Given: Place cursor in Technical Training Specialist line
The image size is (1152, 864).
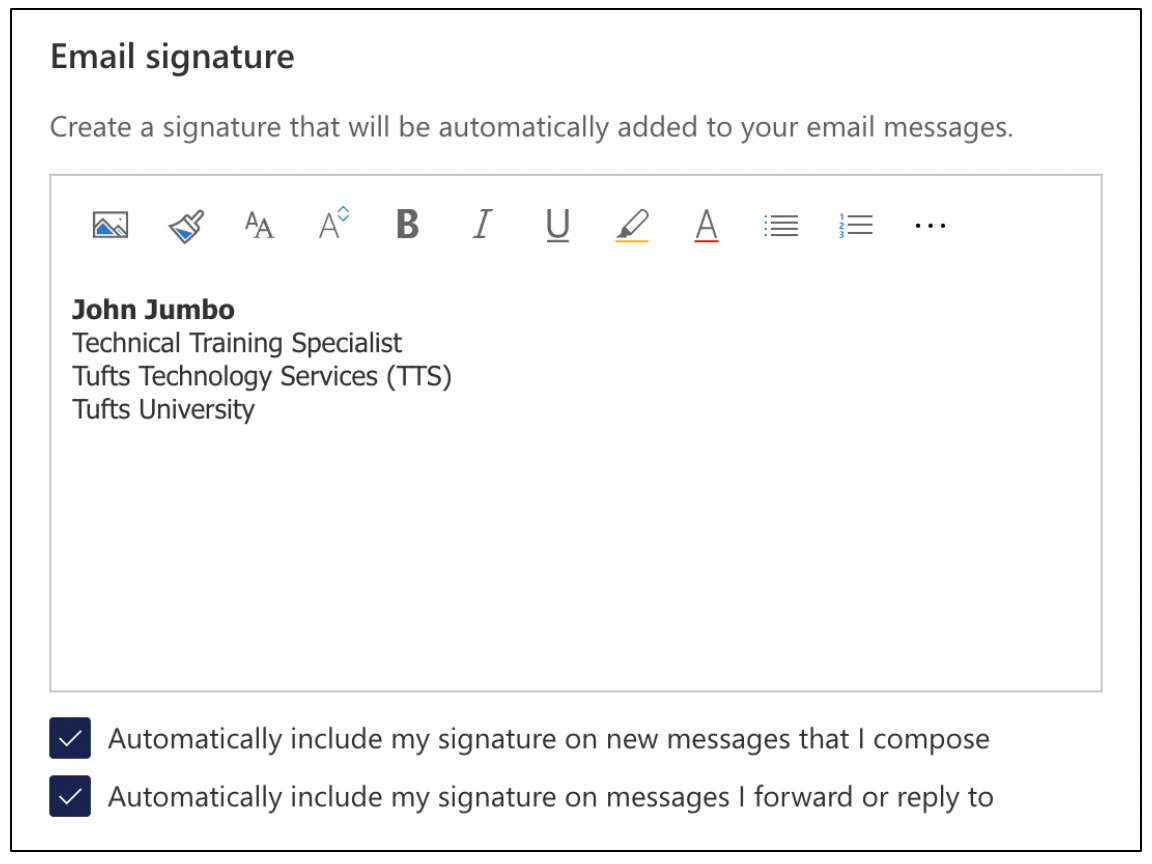Looking at the screenshot, I should (x=237, y=343).
